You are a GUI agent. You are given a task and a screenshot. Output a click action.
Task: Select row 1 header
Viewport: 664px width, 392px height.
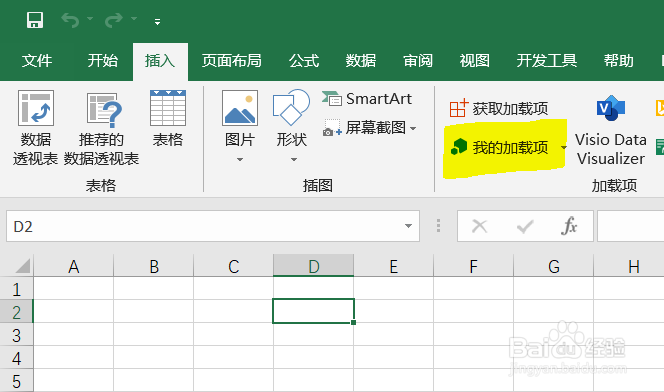coord(17,289)
